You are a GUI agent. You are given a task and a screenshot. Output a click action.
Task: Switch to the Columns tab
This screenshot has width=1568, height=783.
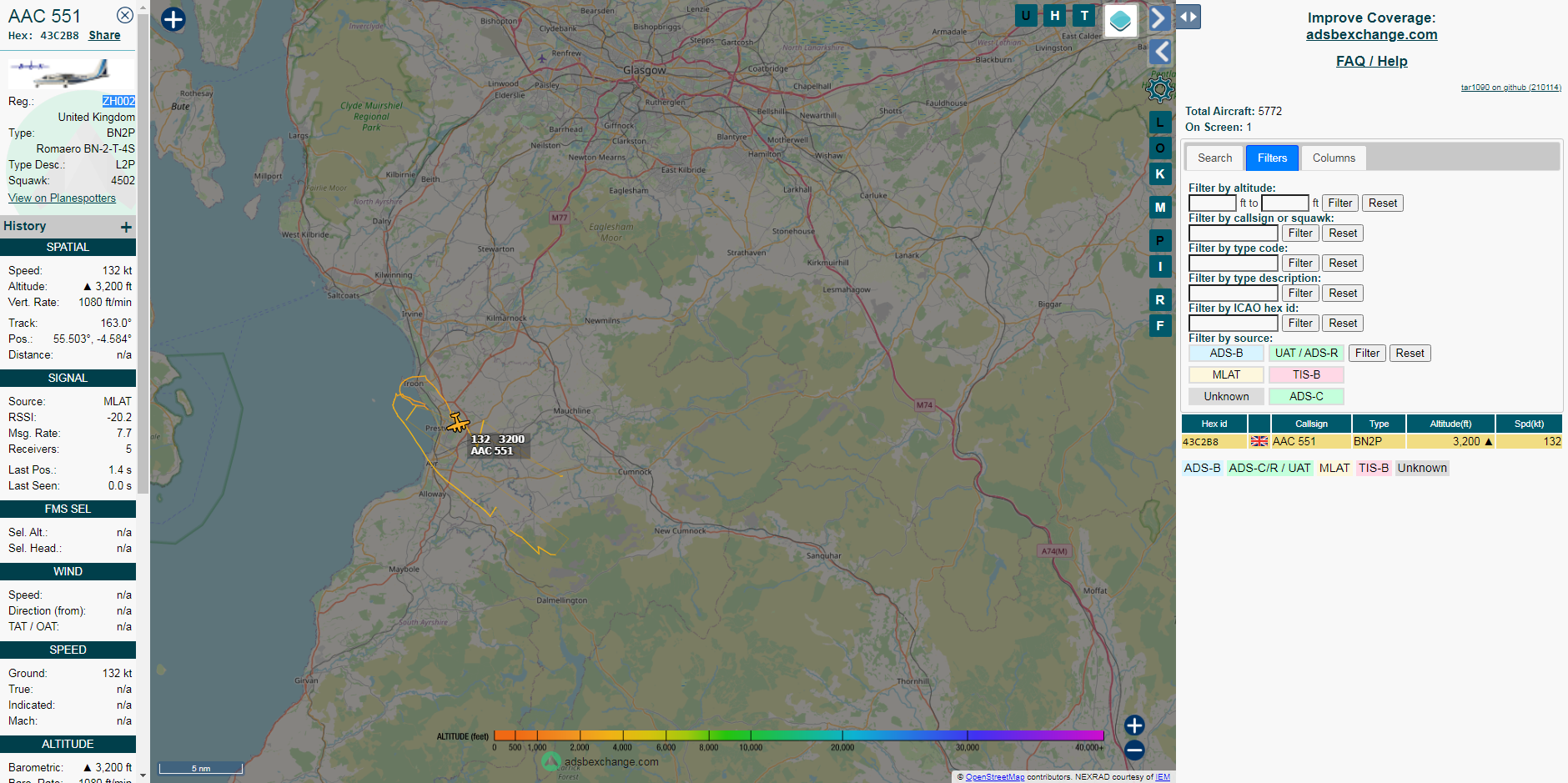pyautogui.click(x=1334, y=158)
